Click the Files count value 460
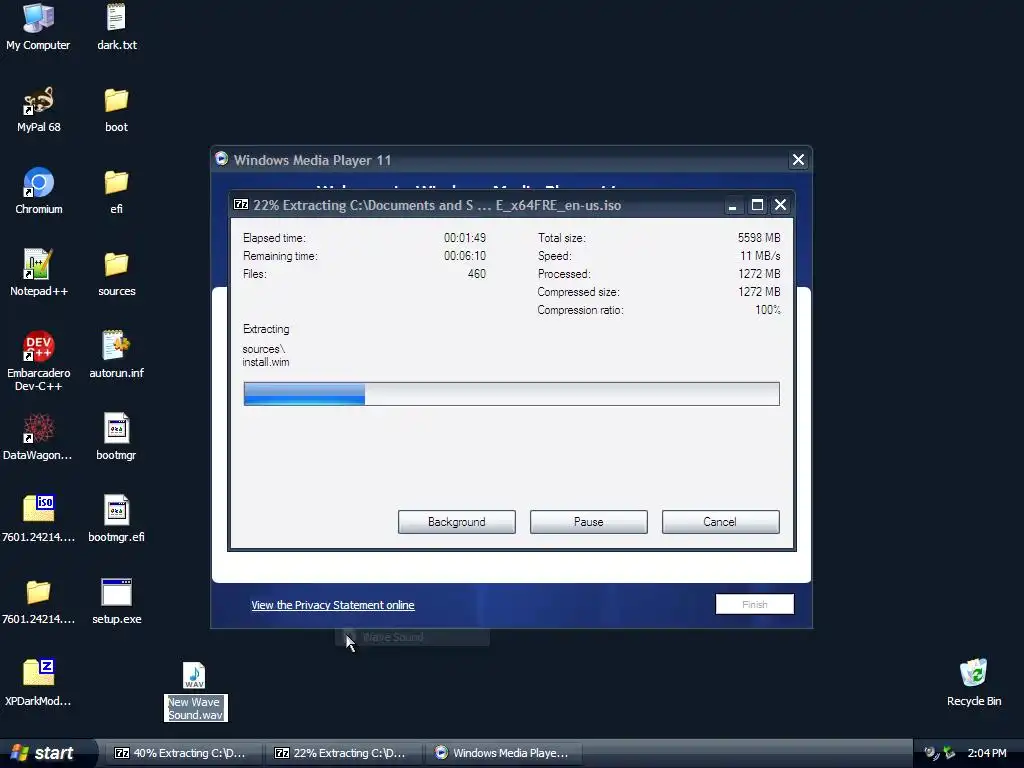1024x768 pixels. point(477,274)
